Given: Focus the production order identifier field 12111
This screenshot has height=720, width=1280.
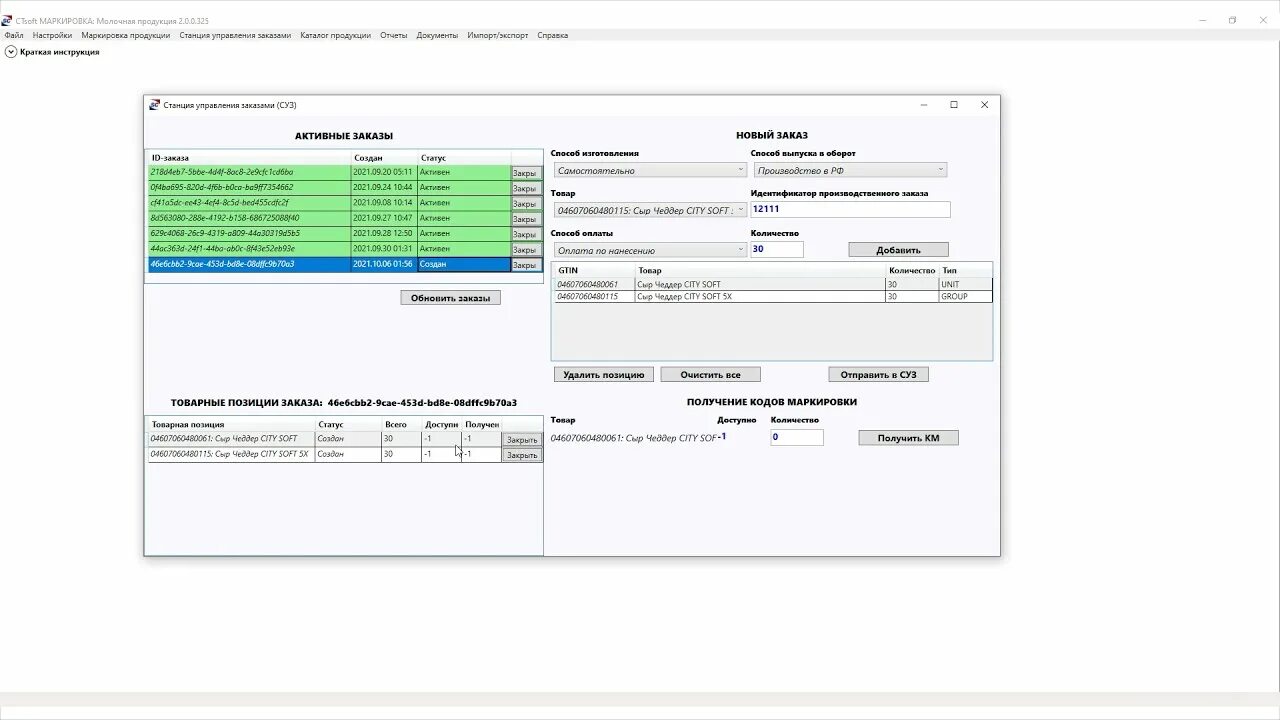Looking at the screenshot, I should (850, 209).
